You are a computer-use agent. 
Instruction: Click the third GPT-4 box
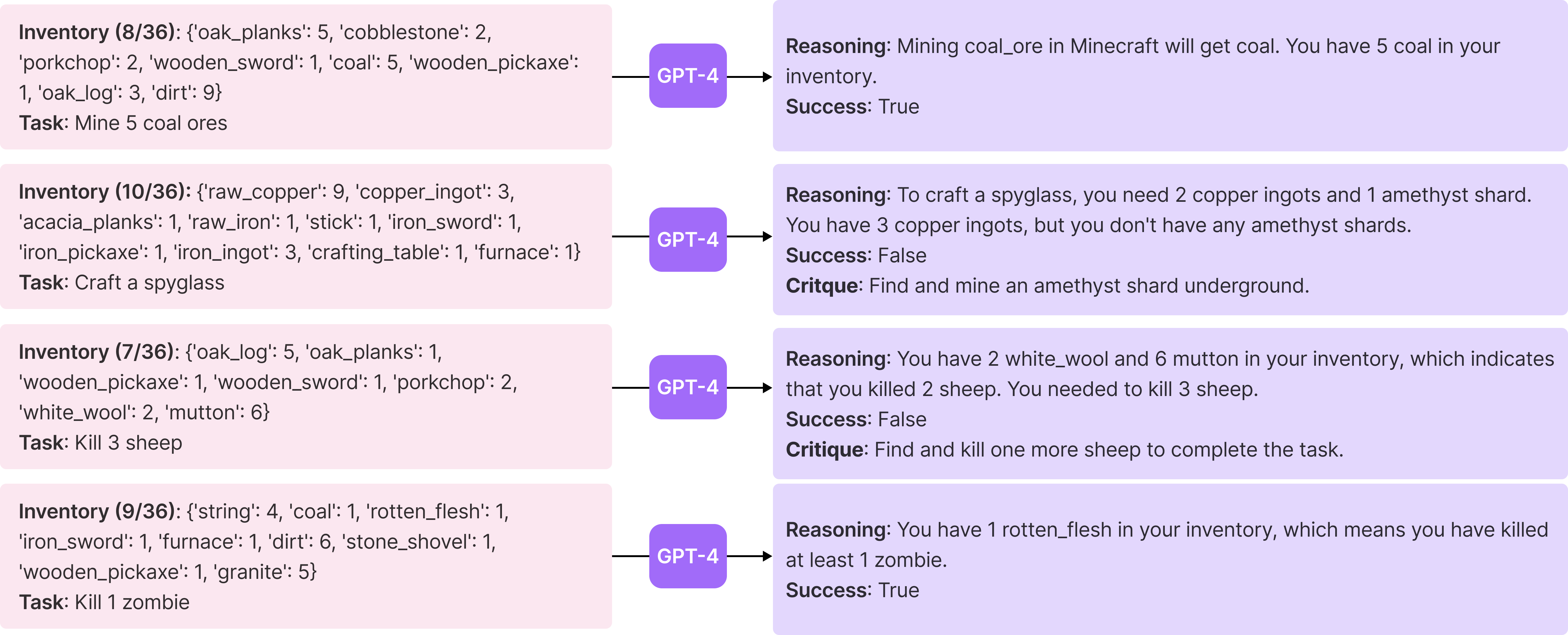pos(688,387)
